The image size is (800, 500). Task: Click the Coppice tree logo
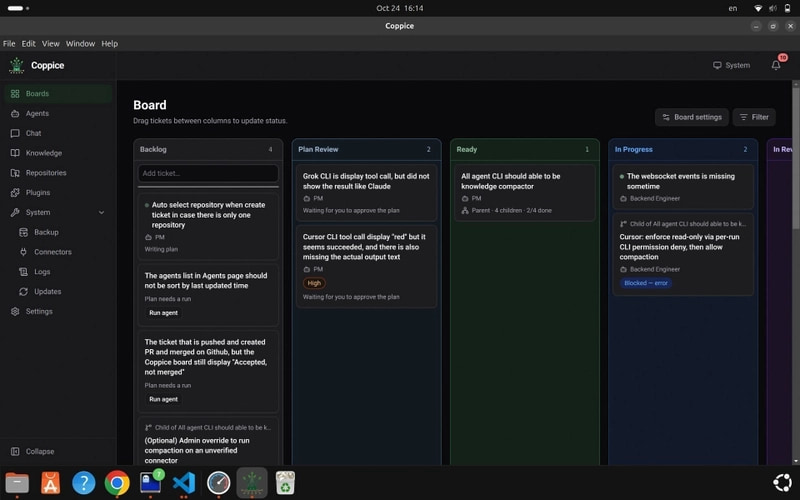pos(17,65)
